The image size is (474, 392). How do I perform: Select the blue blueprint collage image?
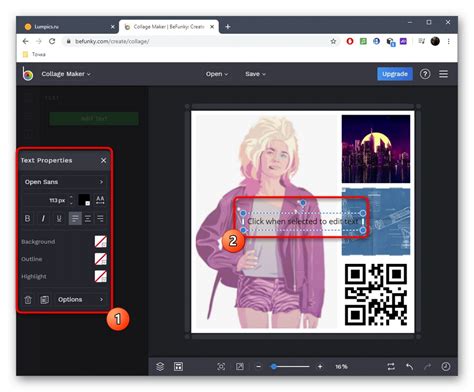pyautogui.click(x=376, y=222)
